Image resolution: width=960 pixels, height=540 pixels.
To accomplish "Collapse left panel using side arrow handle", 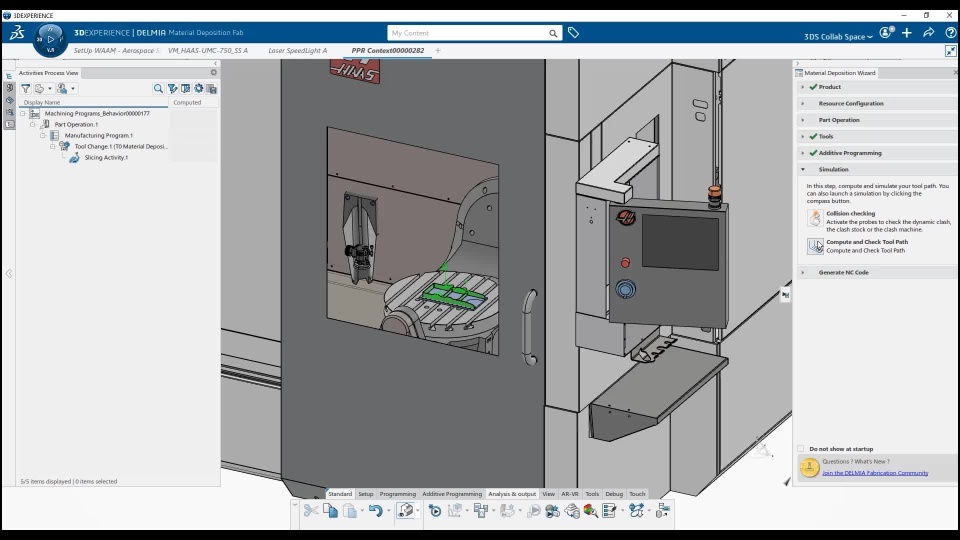I will click(9, 274).
